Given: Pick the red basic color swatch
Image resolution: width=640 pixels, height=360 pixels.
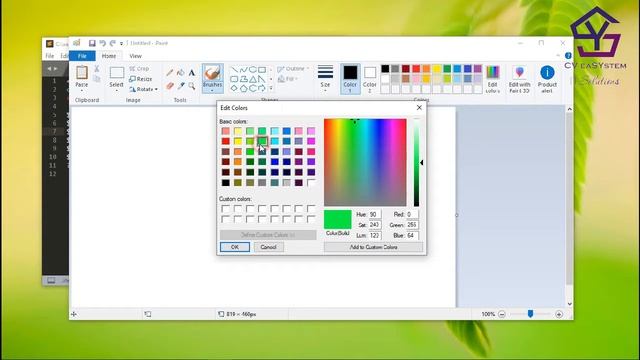Looking at the screenshot, I should click(225, 141).
